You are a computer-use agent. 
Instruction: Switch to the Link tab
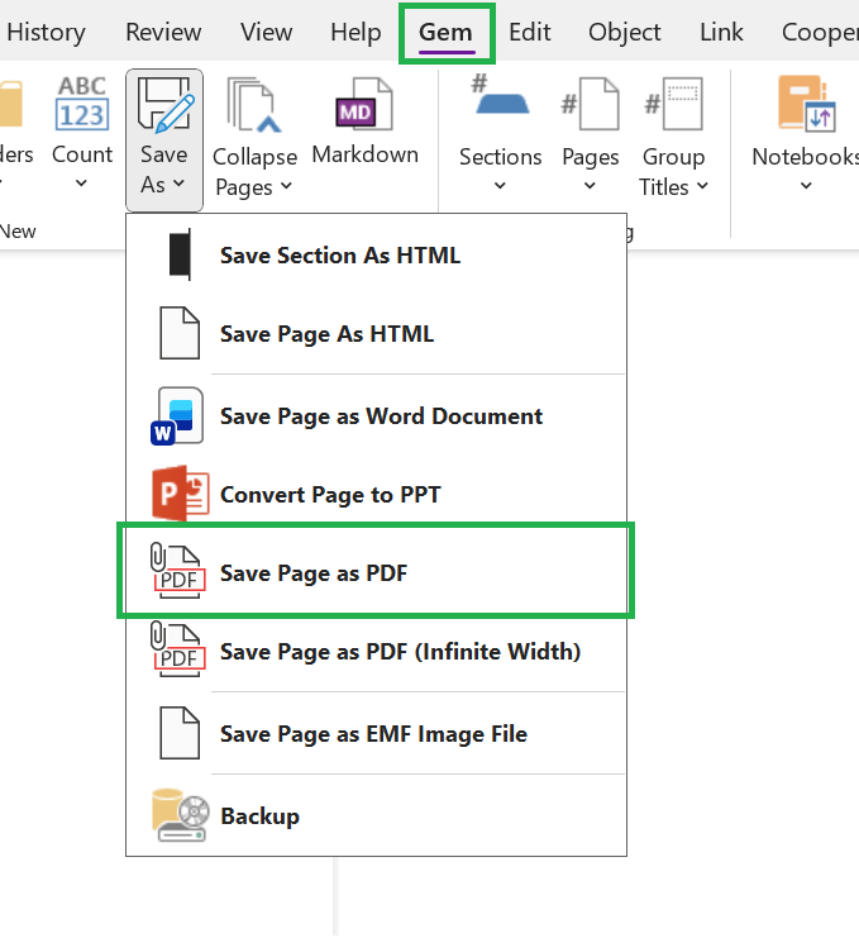click(x=721, y=32)
